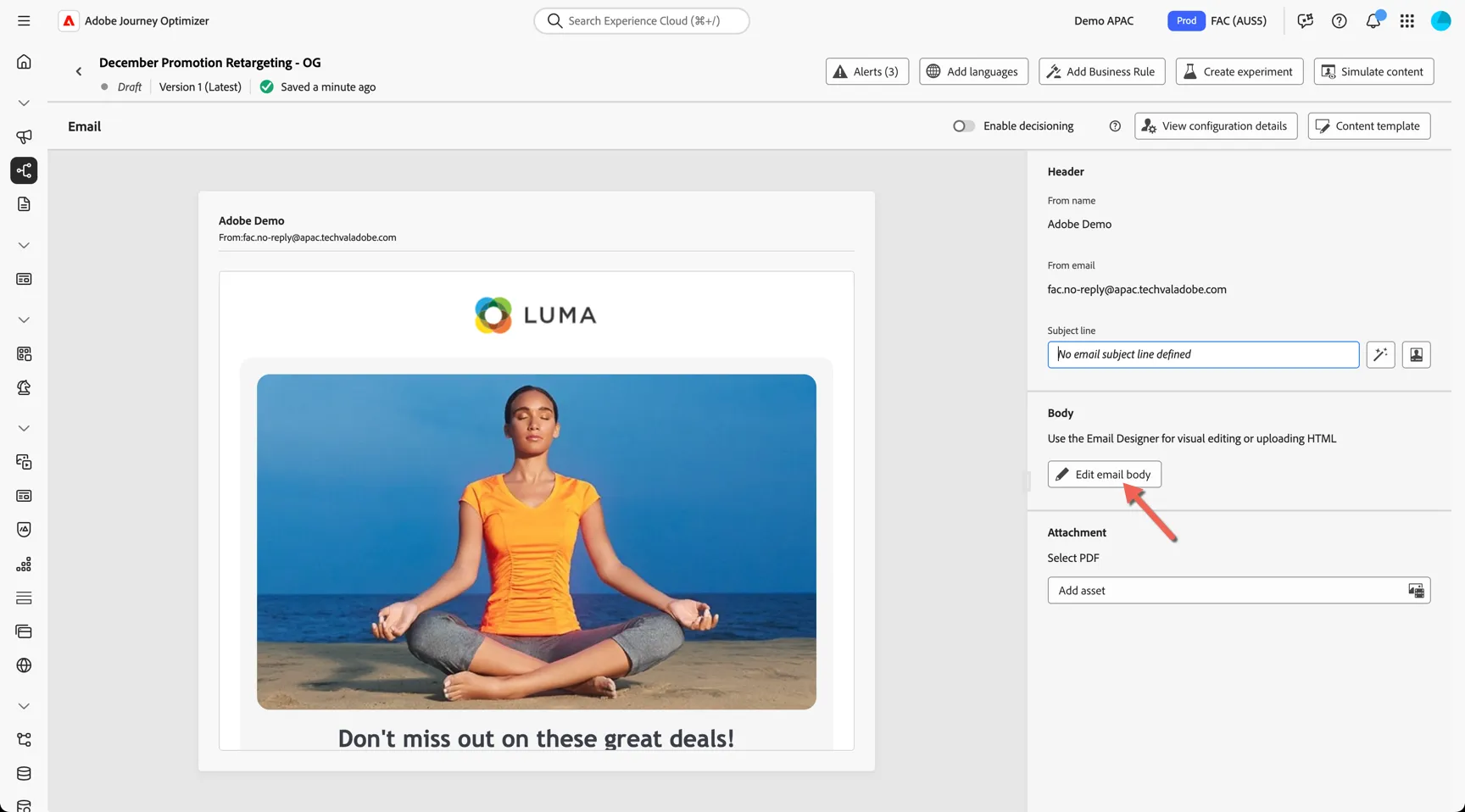
Task: Click the chess knight icon in sidebar
Action: pos(24,387)
